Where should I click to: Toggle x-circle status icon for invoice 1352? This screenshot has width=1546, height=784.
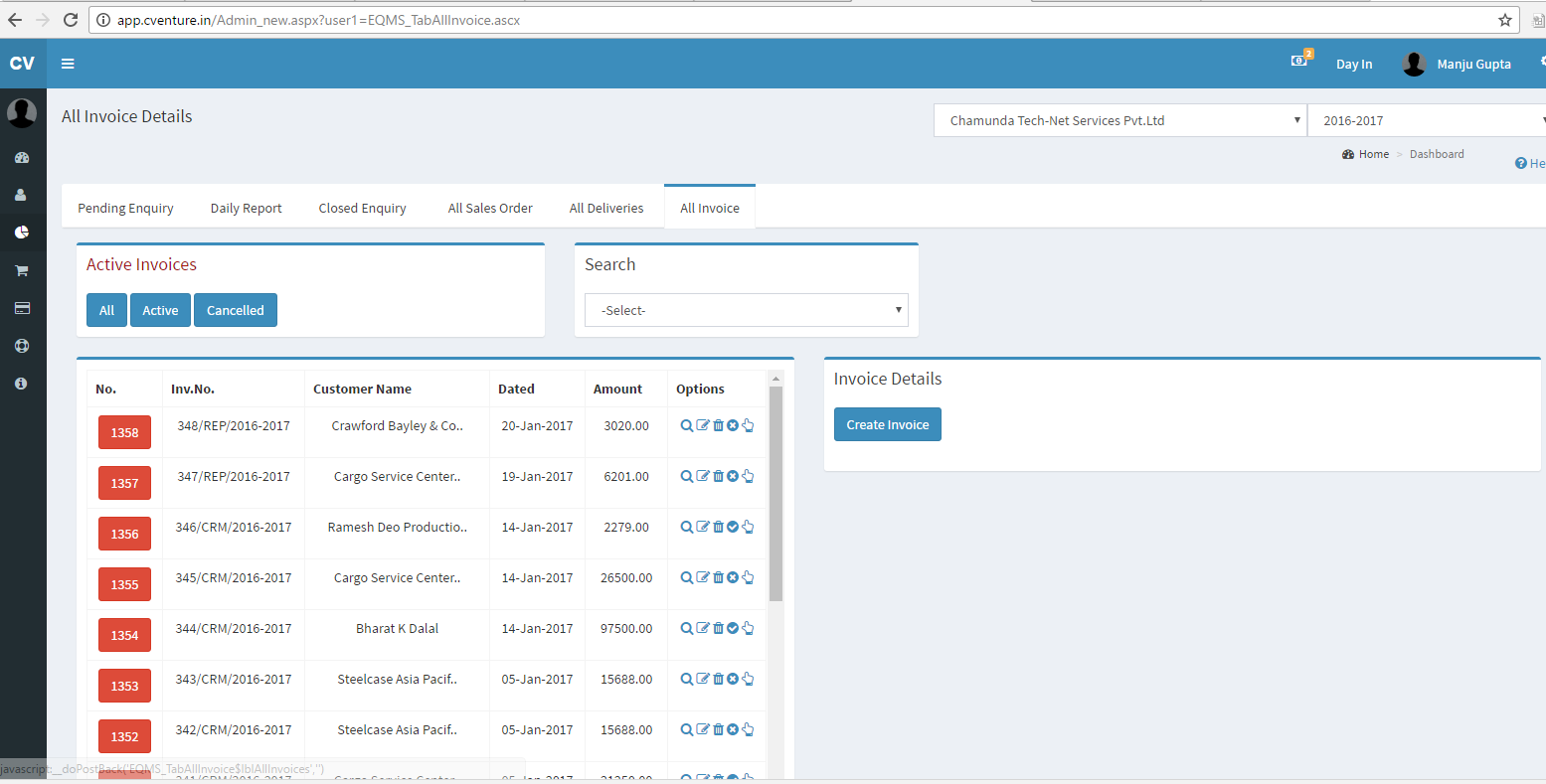pyautogui.click(x=733, y=729)
